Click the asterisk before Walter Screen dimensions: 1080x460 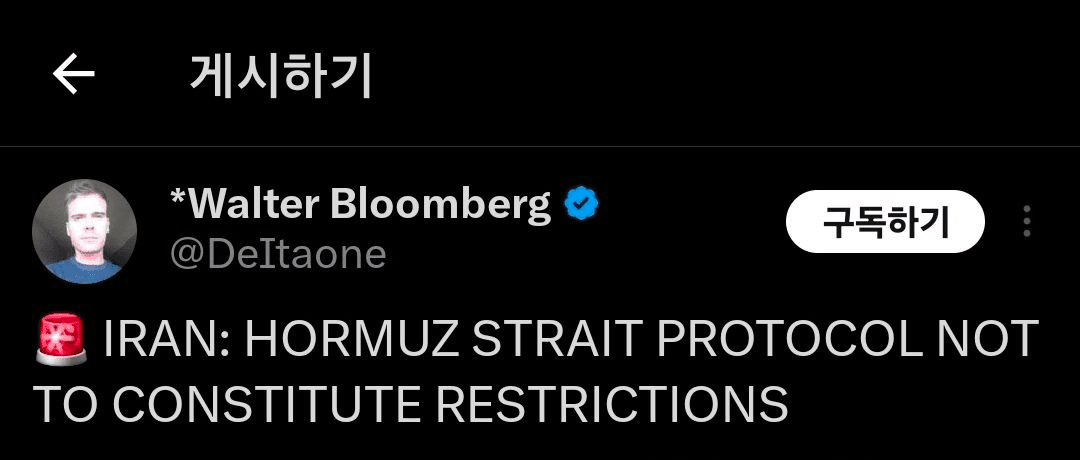(x=177, y=198)
